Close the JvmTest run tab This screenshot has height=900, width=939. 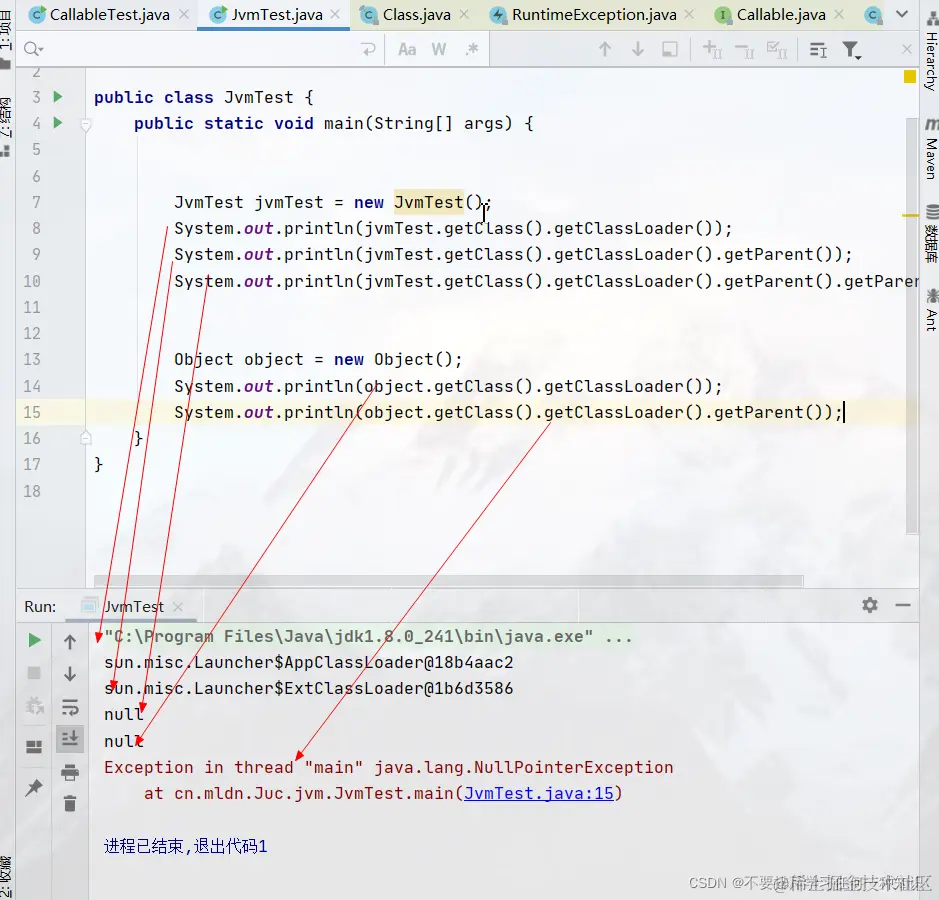(178, 607)
